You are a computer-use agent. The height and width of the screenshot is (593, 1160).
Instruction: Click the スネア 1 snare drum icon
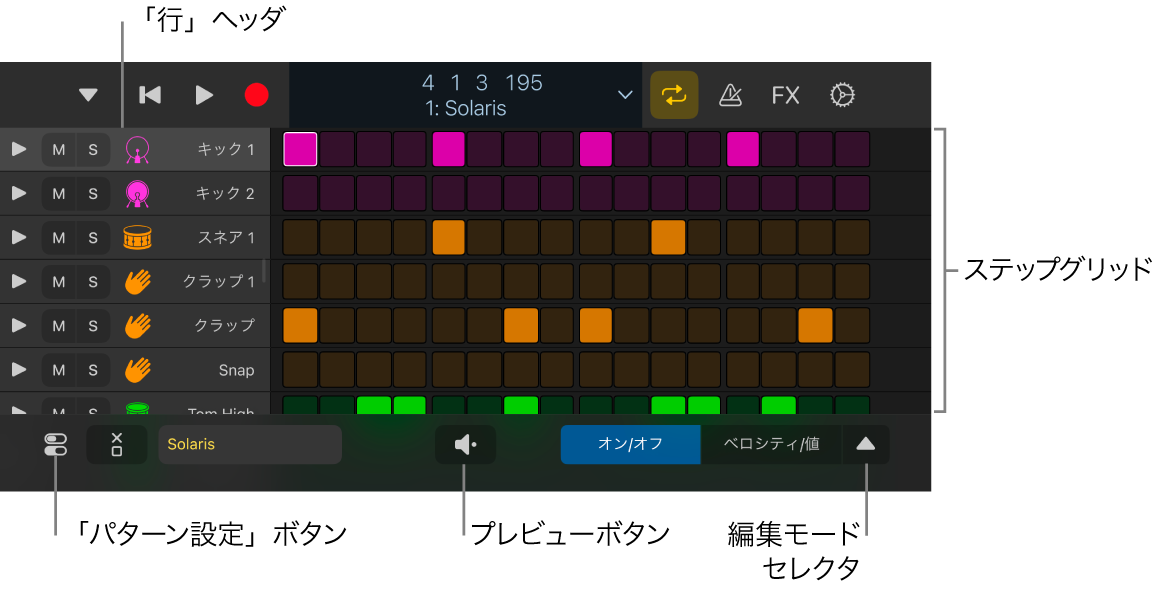pyautogui.click(x=137, y=237)
